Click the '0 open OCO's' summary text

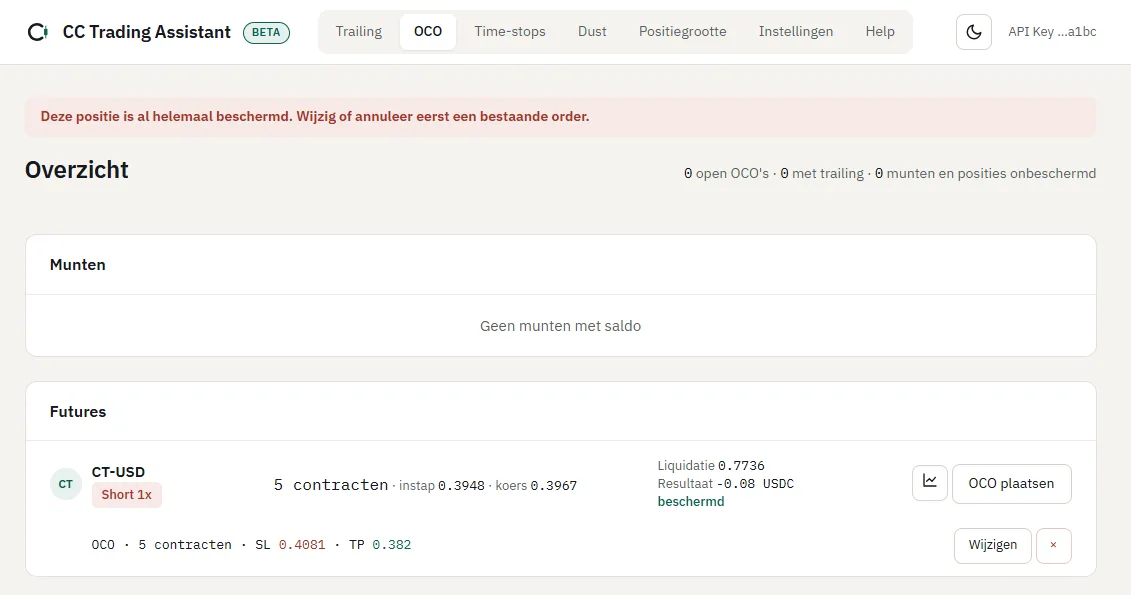(726, 174)
